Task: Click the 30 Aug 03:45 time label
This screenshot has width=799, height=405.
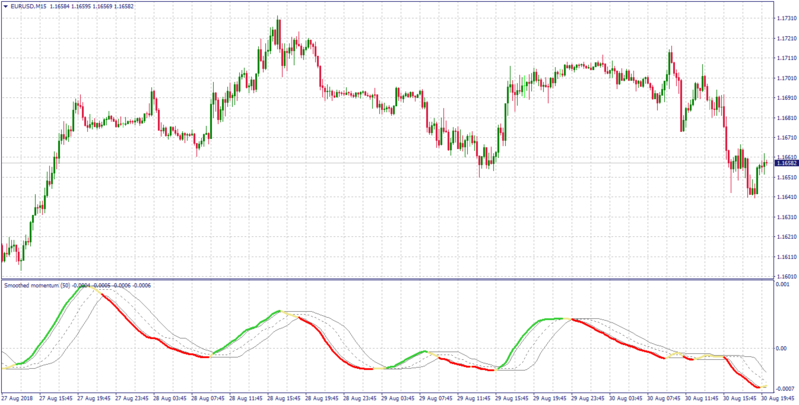Action: (628, 399)
